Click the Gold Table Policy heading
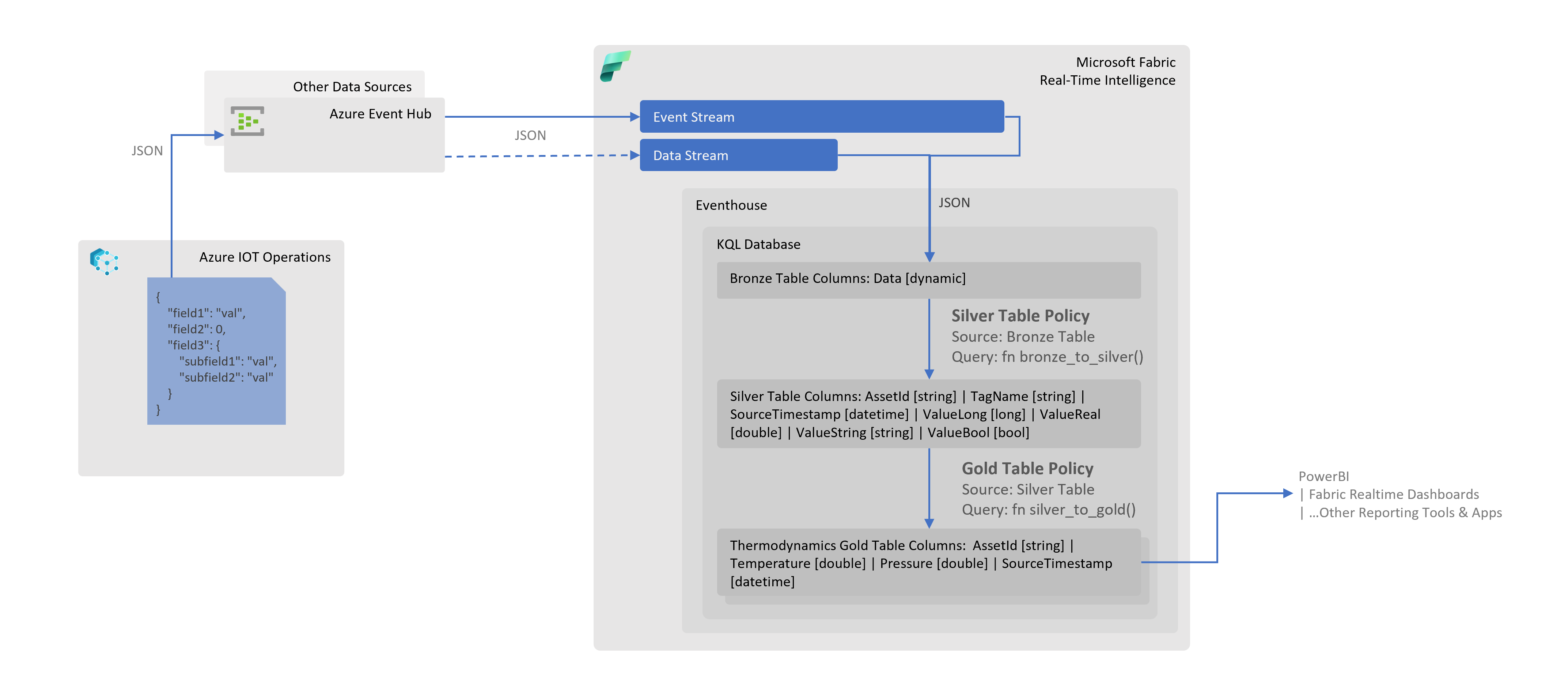Image resolution: width=1568 pixels, height=685 pixels. click(1027, 468)
